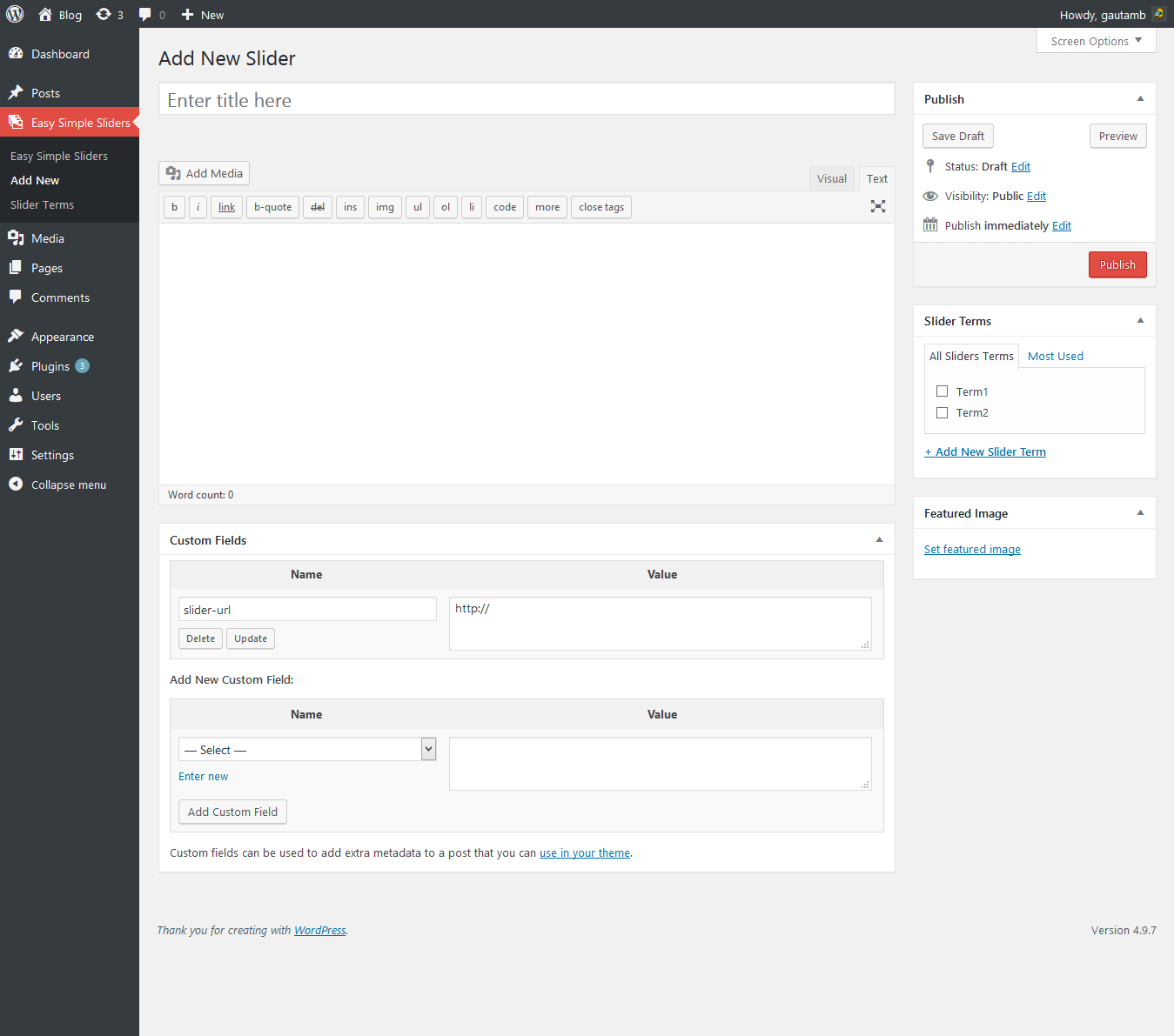Focus the Enter title here field
The image size is (1174, 1036).
527,99
